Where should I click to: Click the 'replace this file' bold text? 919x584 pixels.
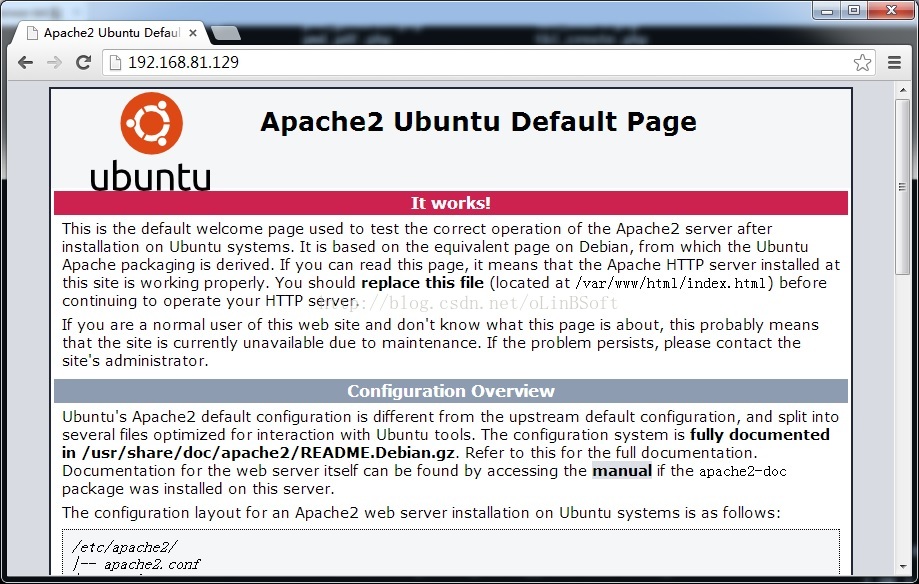(423, 283)
